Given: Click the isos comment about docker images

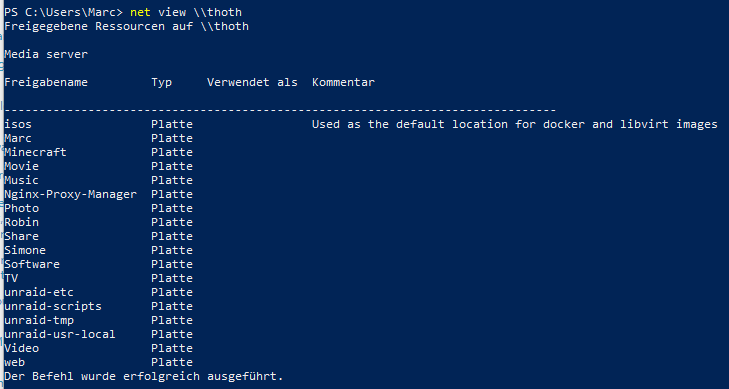Looking at the screenshot, I should (x=515, y=124).
